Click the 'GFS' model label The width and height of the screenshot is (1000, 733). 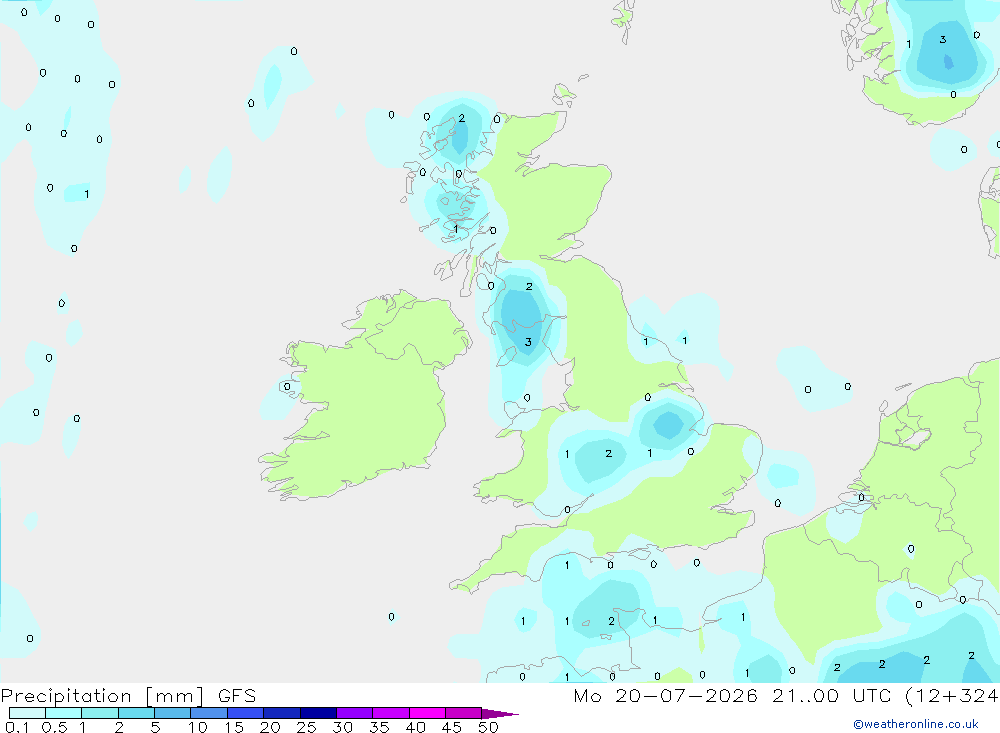pyautogui.click(x=237, y=696)
